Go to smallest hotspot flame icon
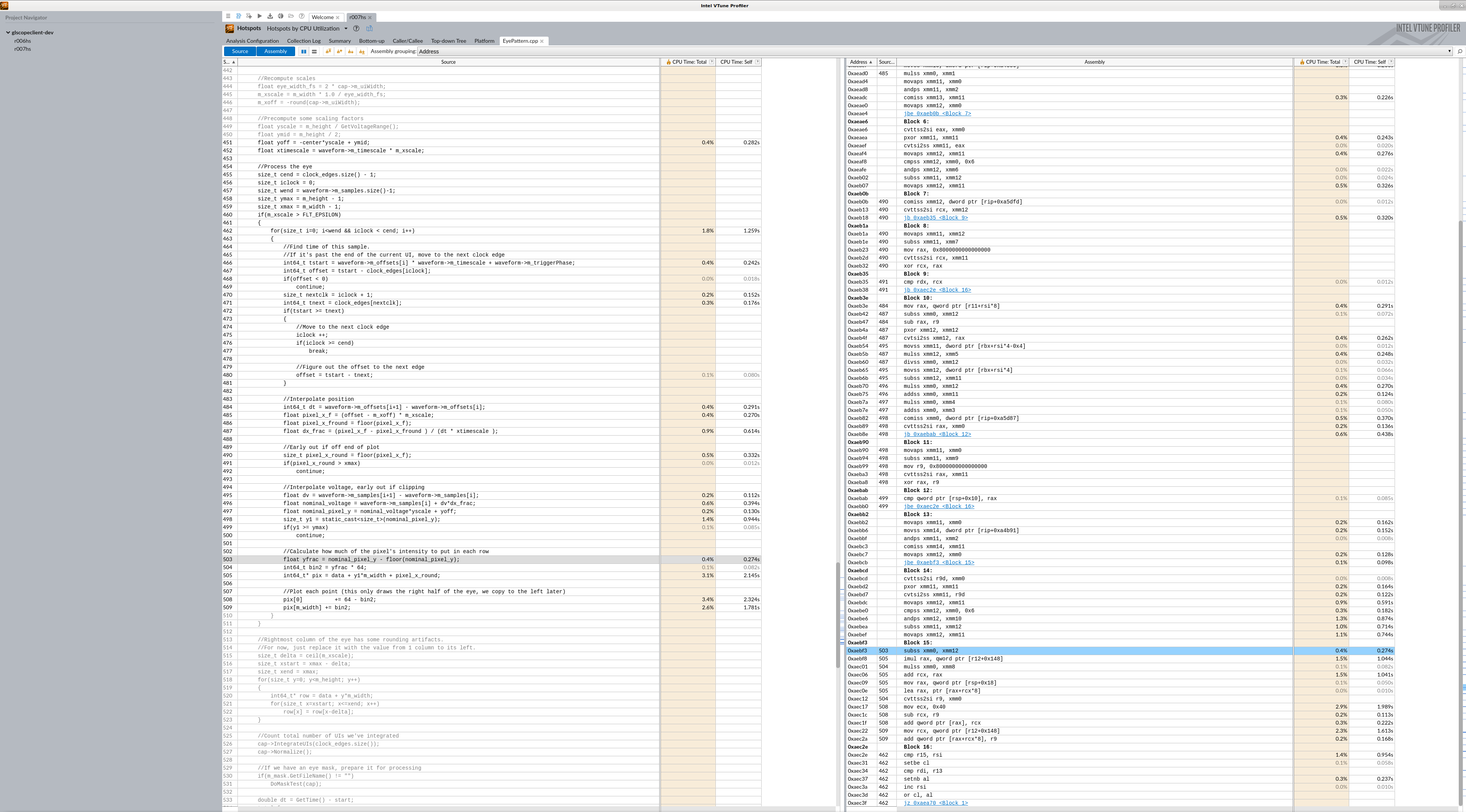The image size is (1466, 812). pos(362,52)
